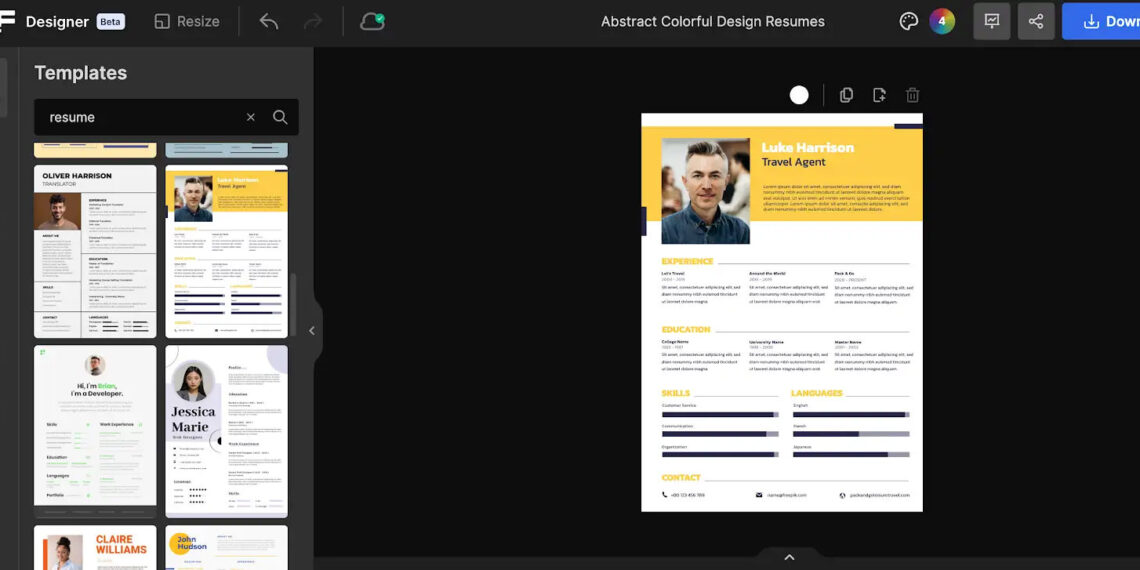Add a new page icon
Viewport: 1140px width, 570px height.
[879, 95]
